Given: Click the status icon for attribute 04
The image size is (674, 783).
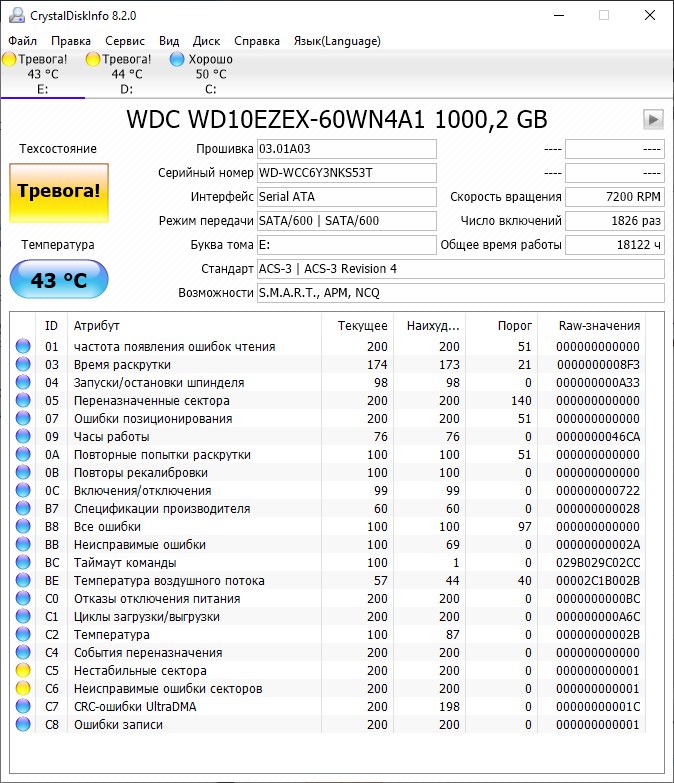Looking at the screenshot, I should point(23,382).
